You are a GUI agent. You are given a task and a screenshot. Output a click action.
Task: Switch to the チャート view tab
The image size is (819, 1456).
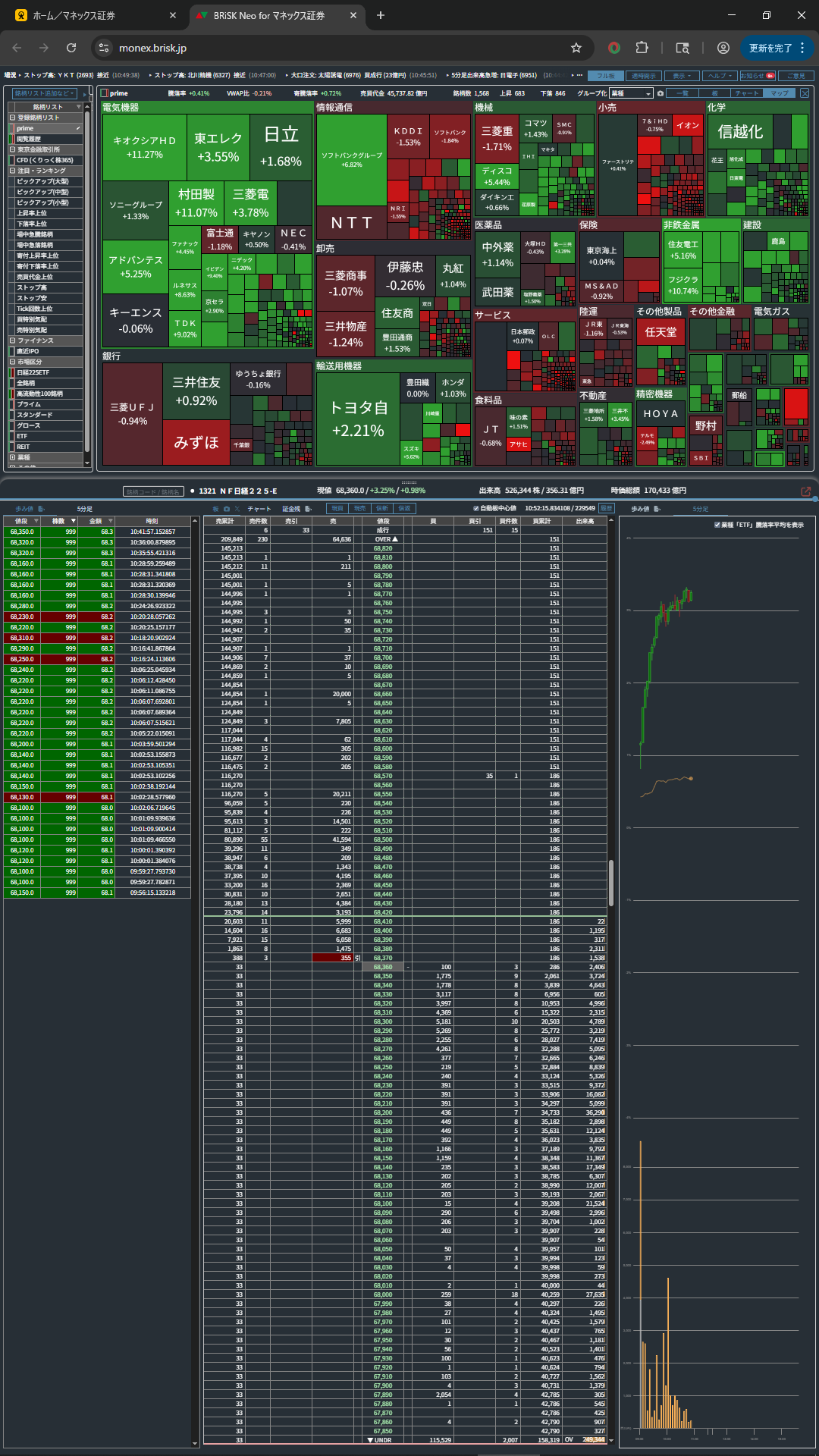tap(746, 93)
